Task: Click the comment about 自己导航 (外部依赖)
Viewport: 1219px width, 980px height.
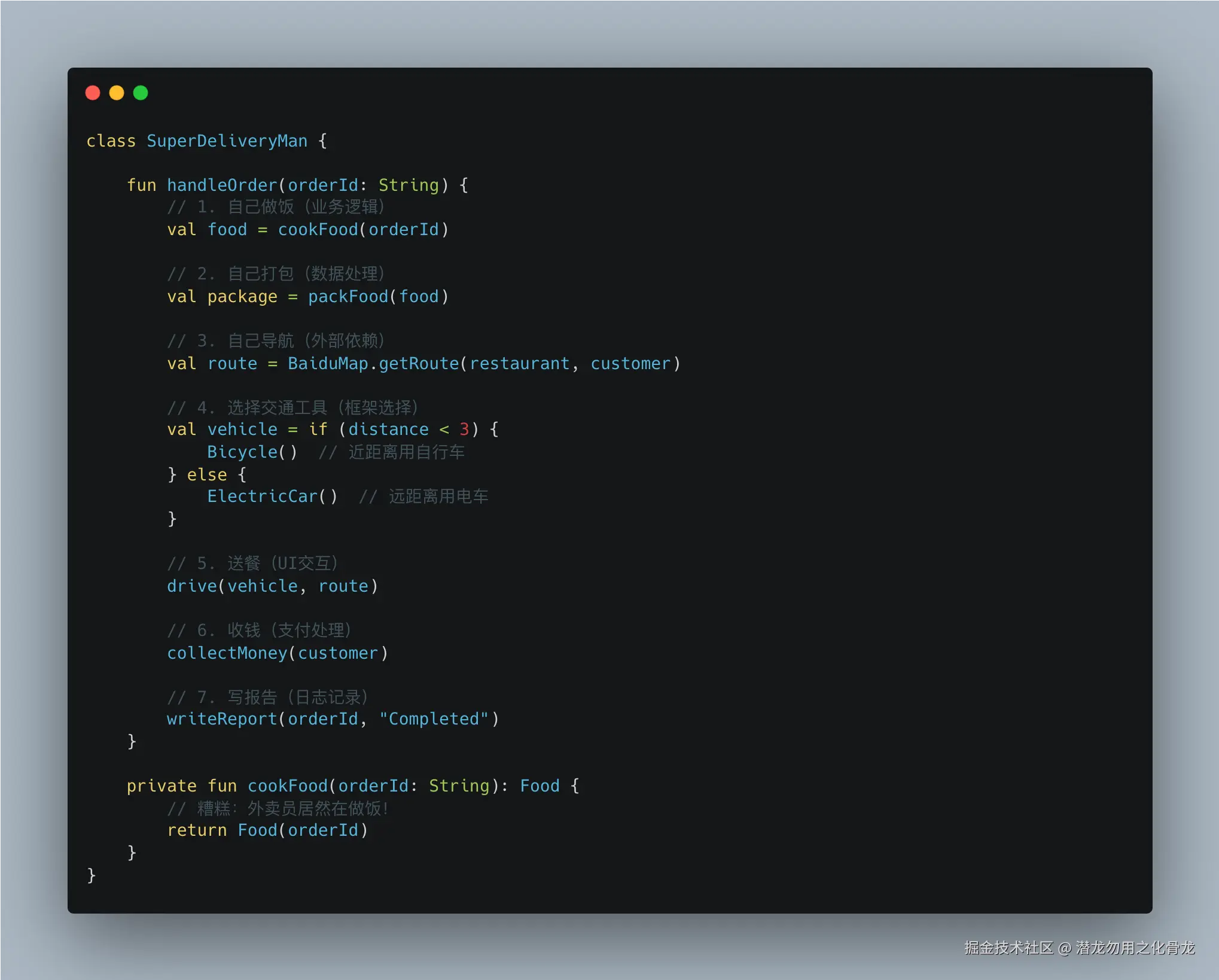Action: (276, 341)
